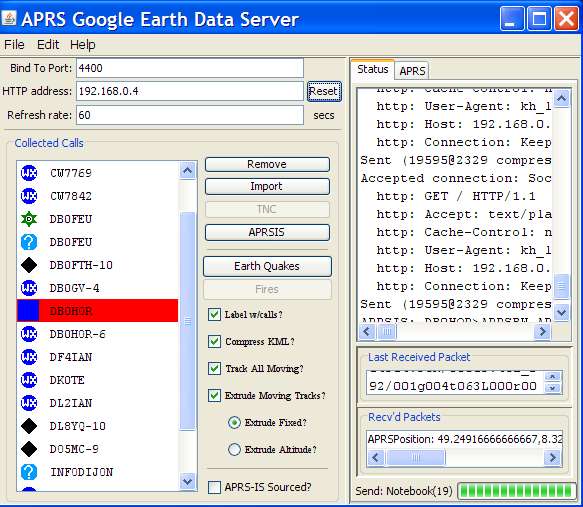Click the Recv'd Packets horizontal scrollbar thumb
583x507 pixels.
416,457
